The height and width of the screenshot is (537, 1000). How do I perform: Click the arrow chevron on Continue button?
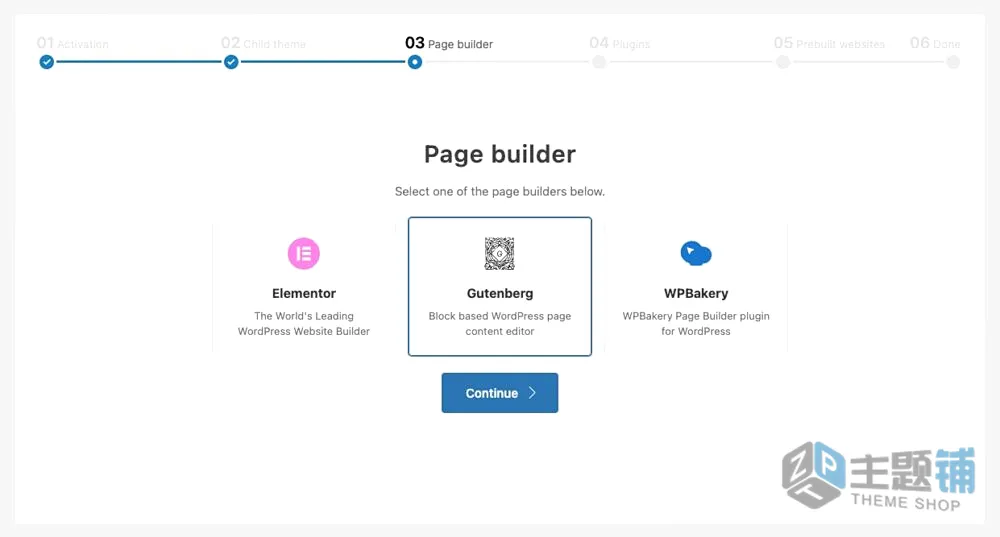[533, 393]
